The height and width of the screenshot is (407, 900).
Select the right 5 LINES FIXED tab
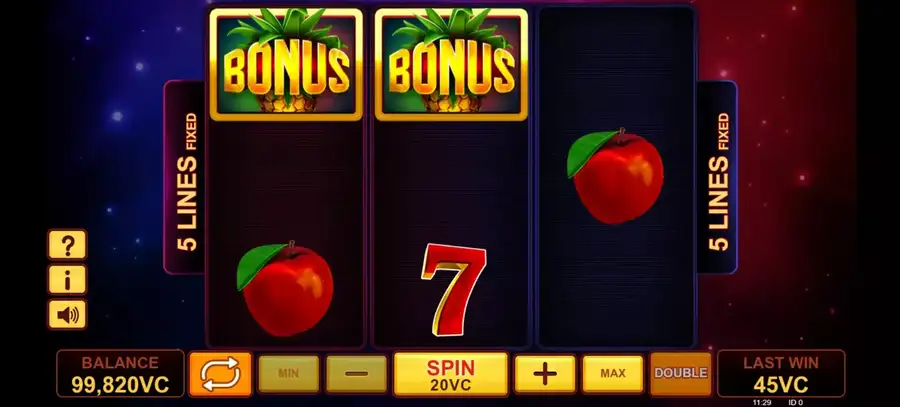[x=717, y=177]
